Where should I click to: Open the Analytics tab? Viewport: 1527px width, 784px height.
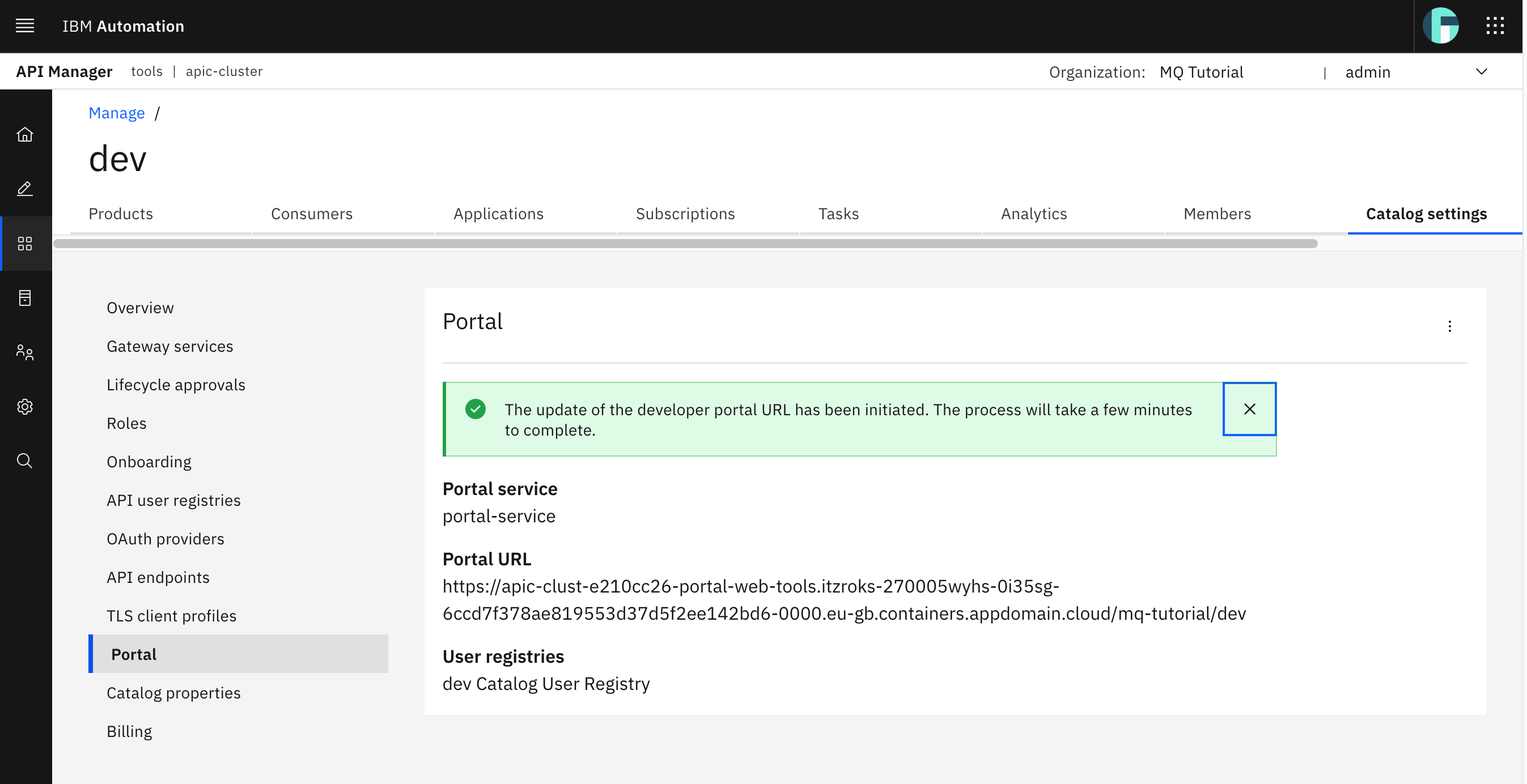click(1033, 214)
